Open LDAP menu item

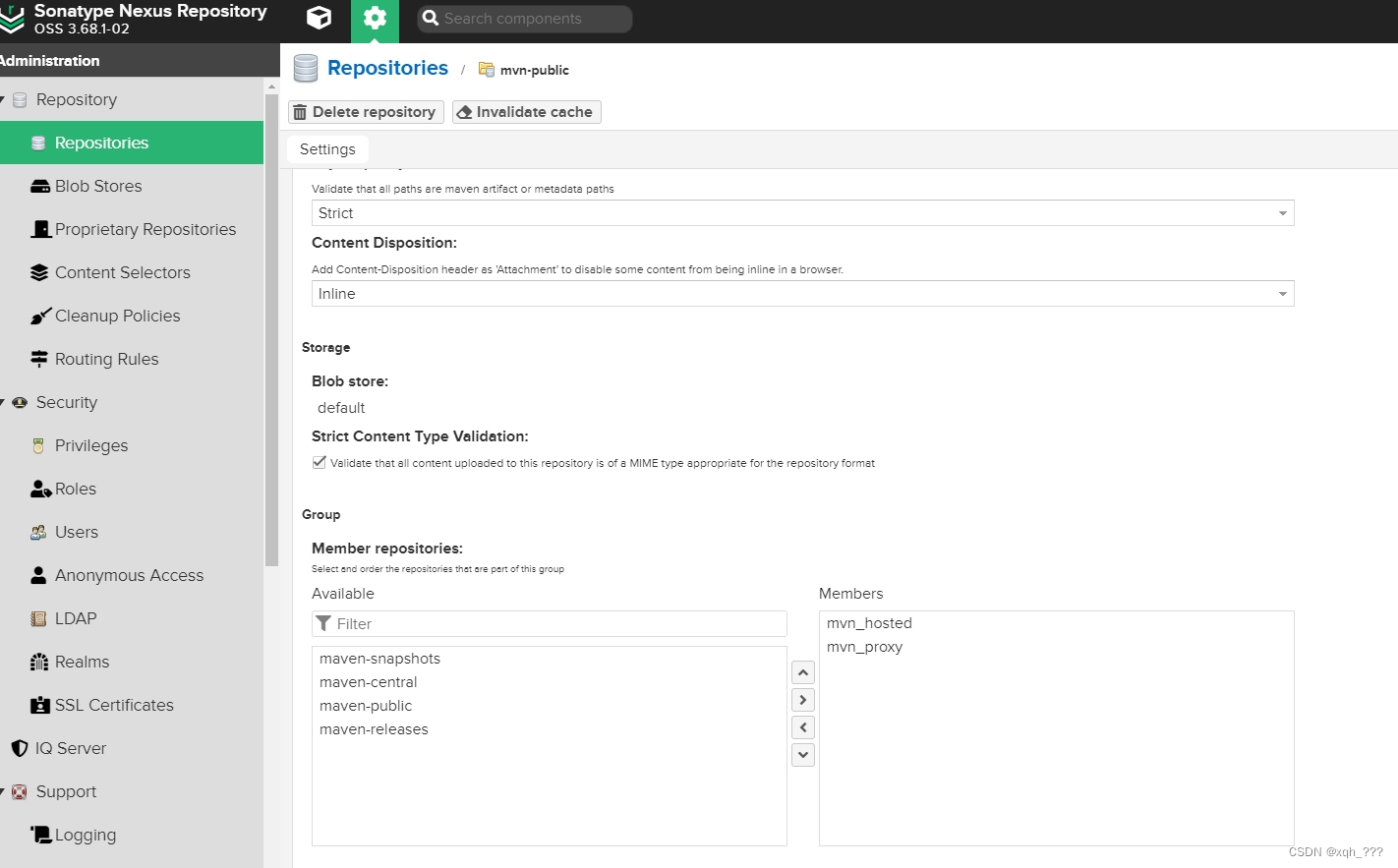pos(132,618)
